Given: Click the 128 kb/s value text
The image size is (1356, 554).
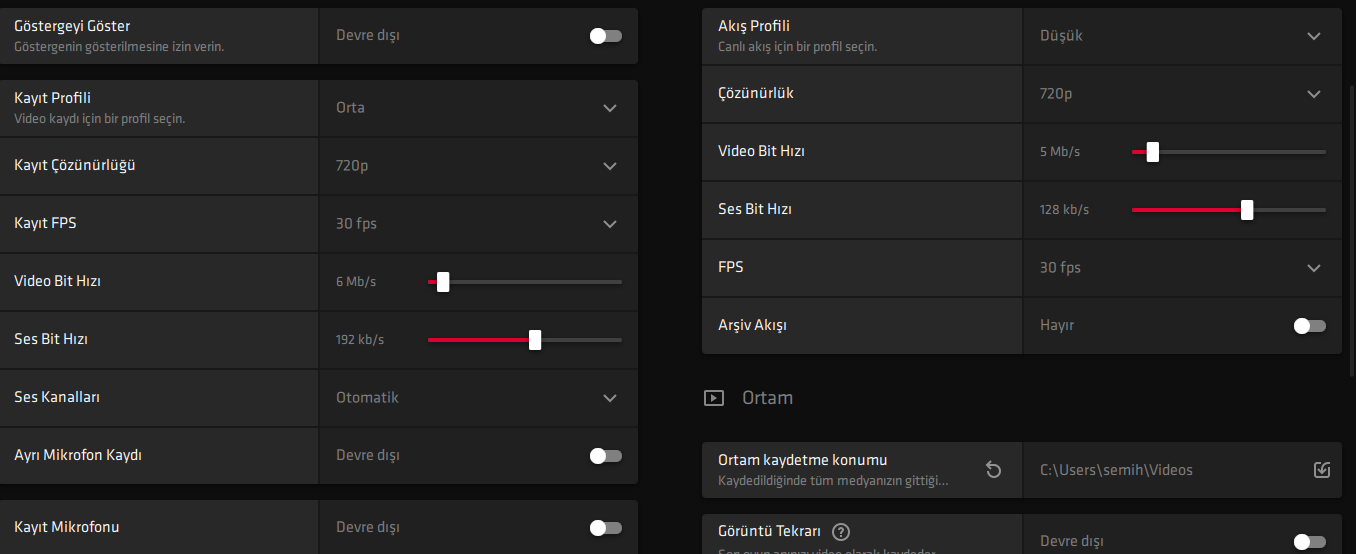Looking at the screenshot, I should (x=1064, y=210).
